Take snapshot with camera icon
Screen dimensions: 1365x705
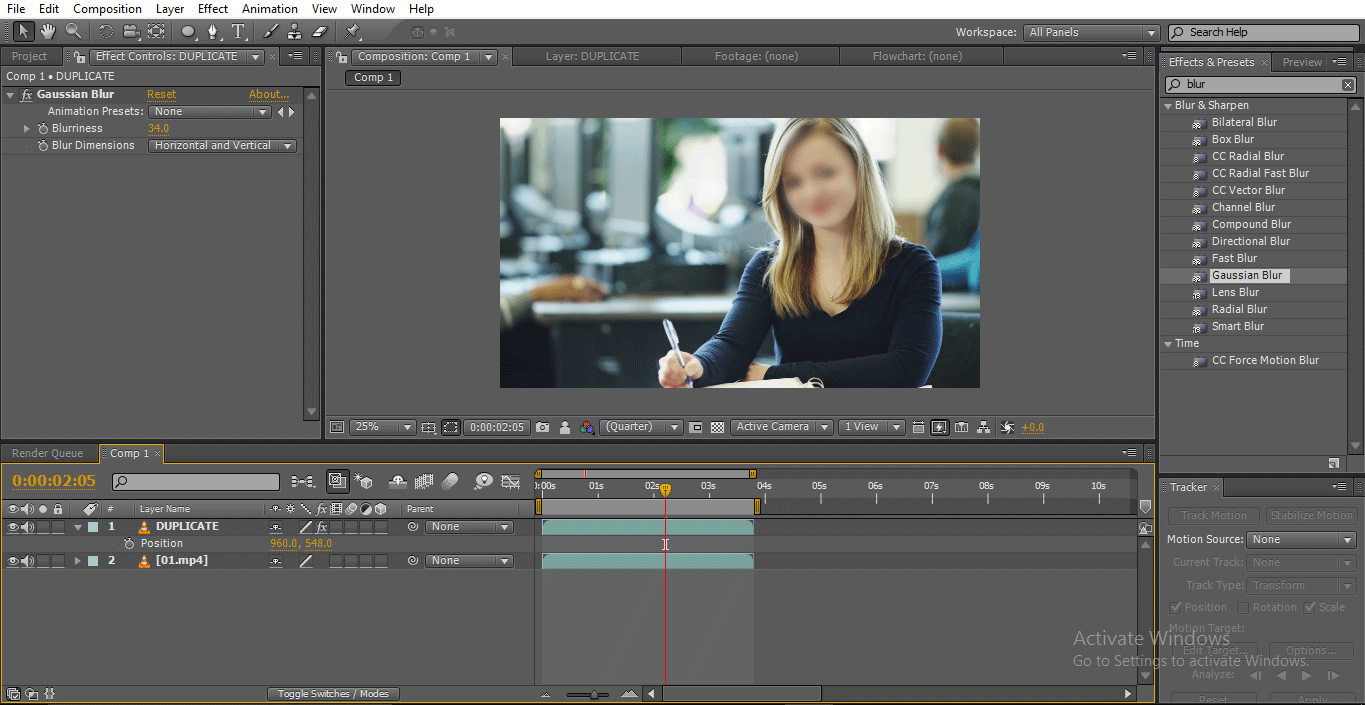(x=542, y=427)
